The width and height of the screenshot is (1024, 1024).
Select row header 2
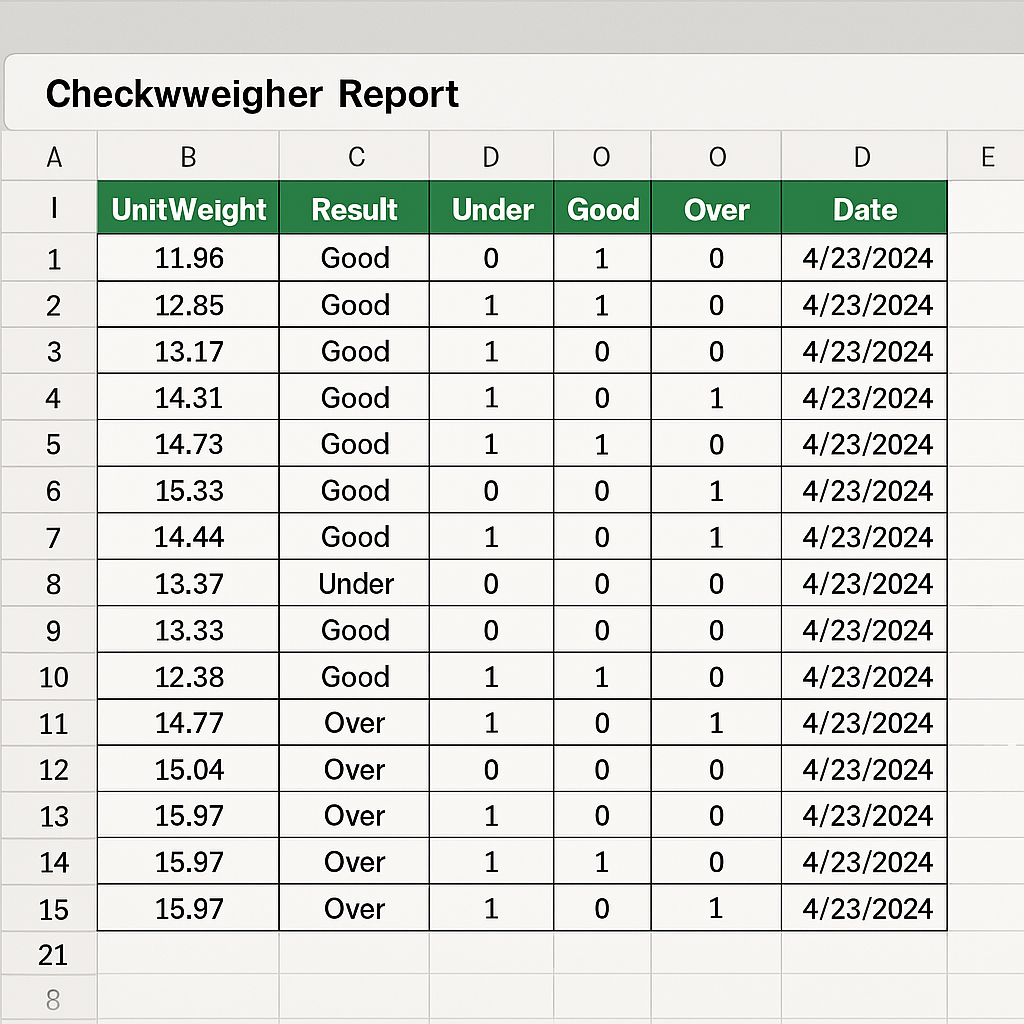click(x=50, y=305)
